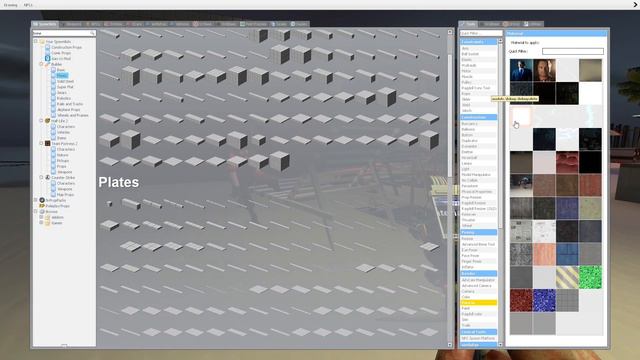Viewport: 640px width, 360px height.
Task: Click the Addons folder icon under Browse
Action: click(x=47, y=217)
